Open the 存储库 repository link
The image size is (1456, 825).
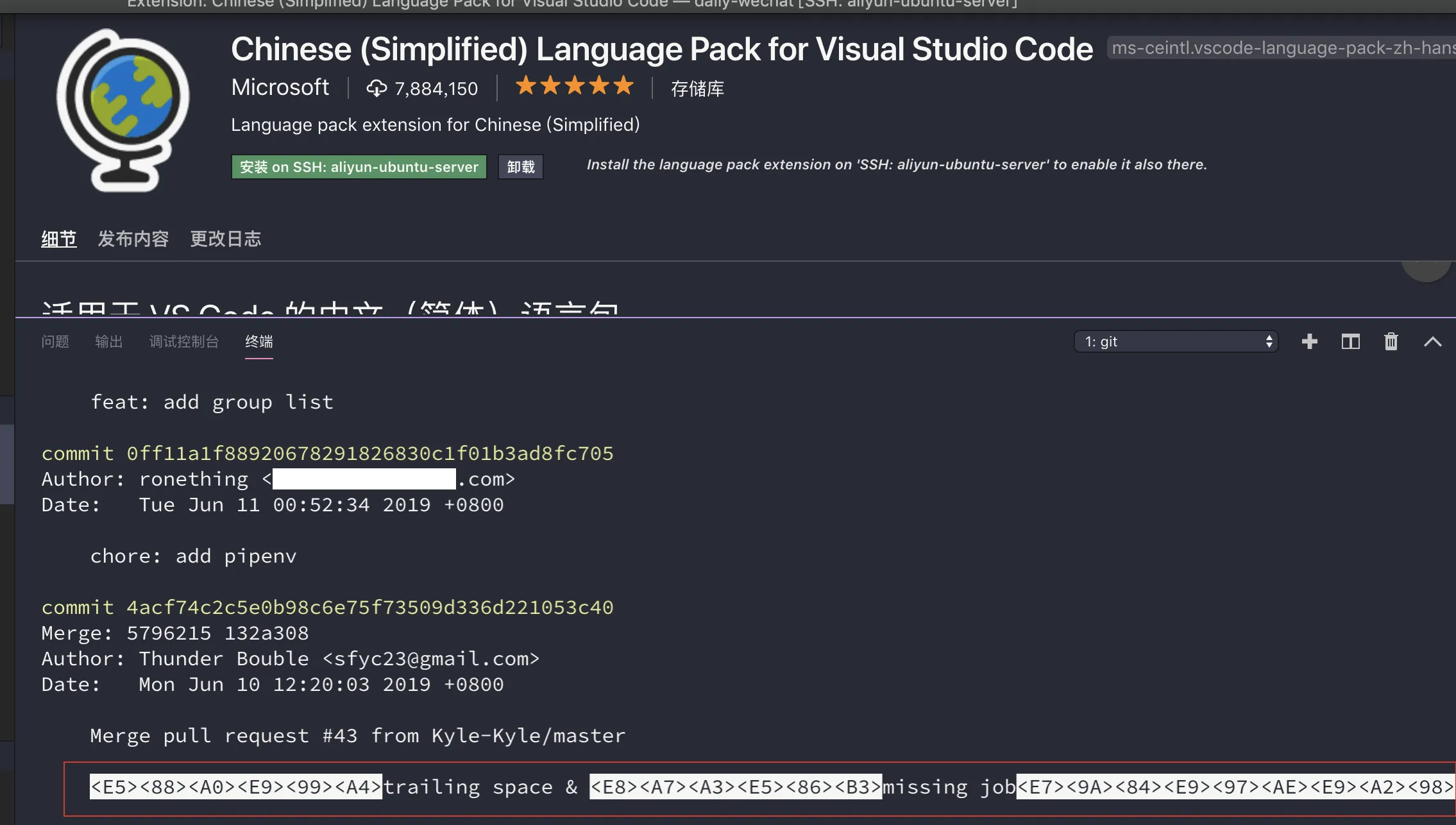point(697,89)
